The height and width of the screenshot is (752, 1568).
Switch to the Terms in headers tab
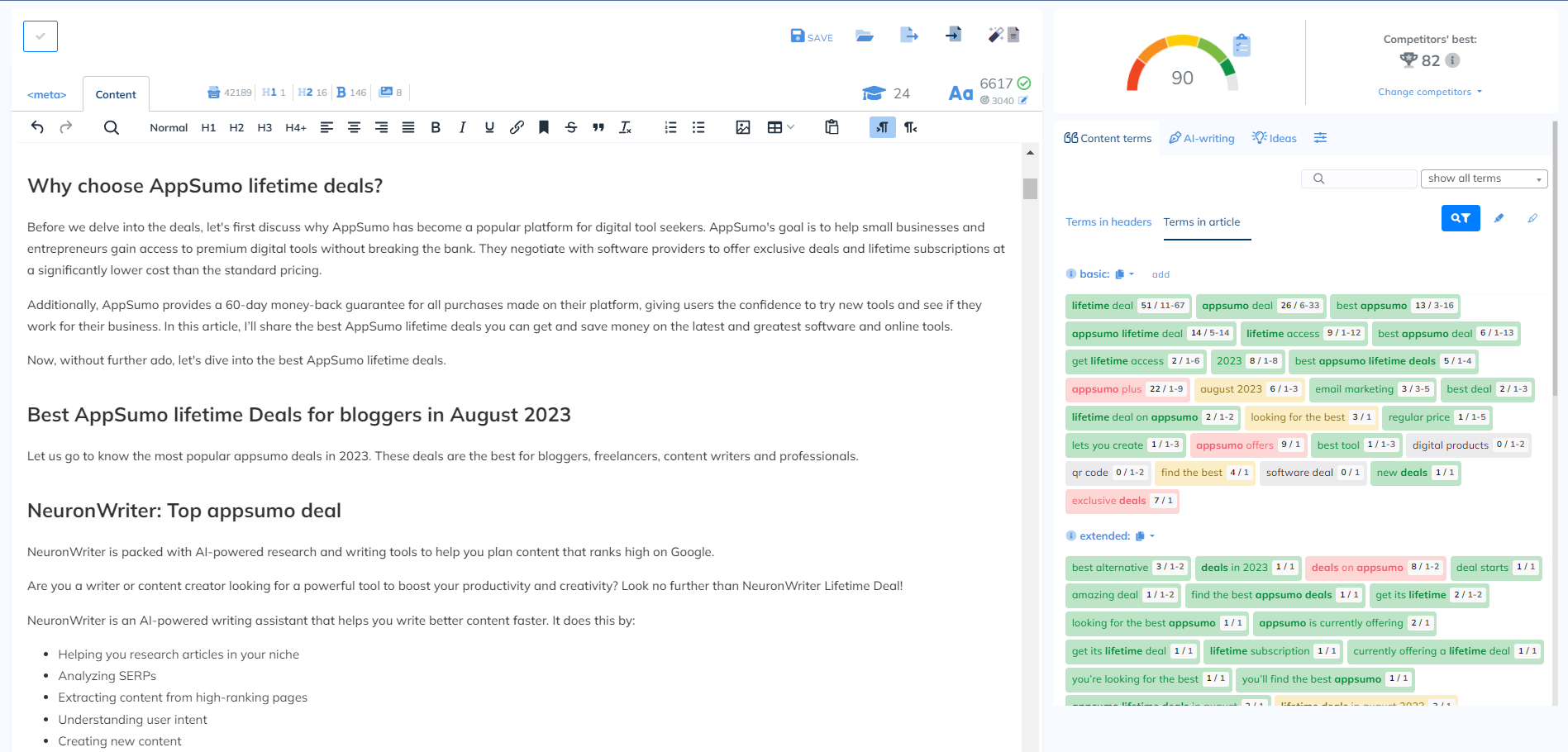1108,221
